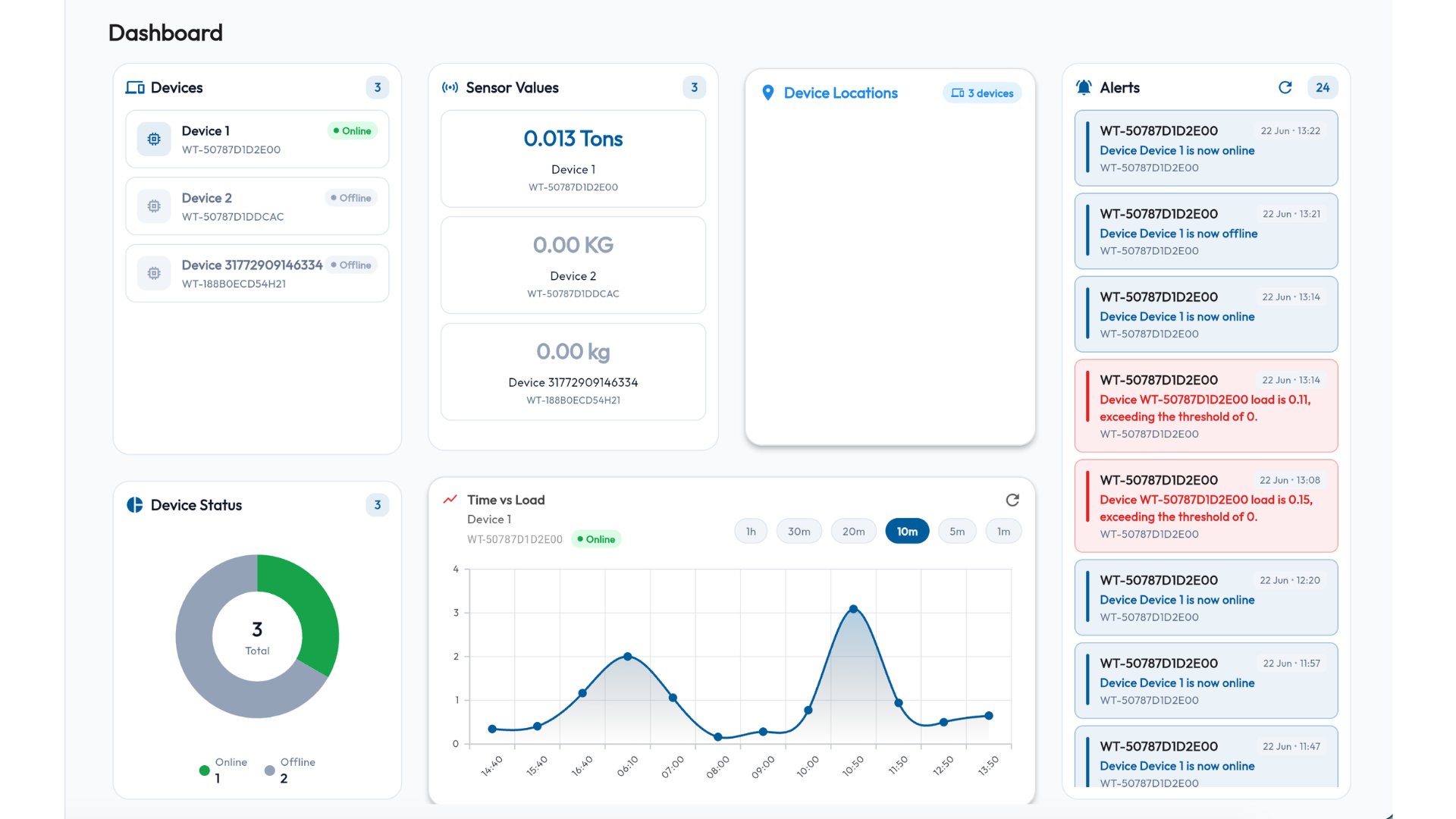Click the WT-188B0ECD54H21 ID in Devices
This screenshot has width=1456, height=819.
click(x=234, y=284)
